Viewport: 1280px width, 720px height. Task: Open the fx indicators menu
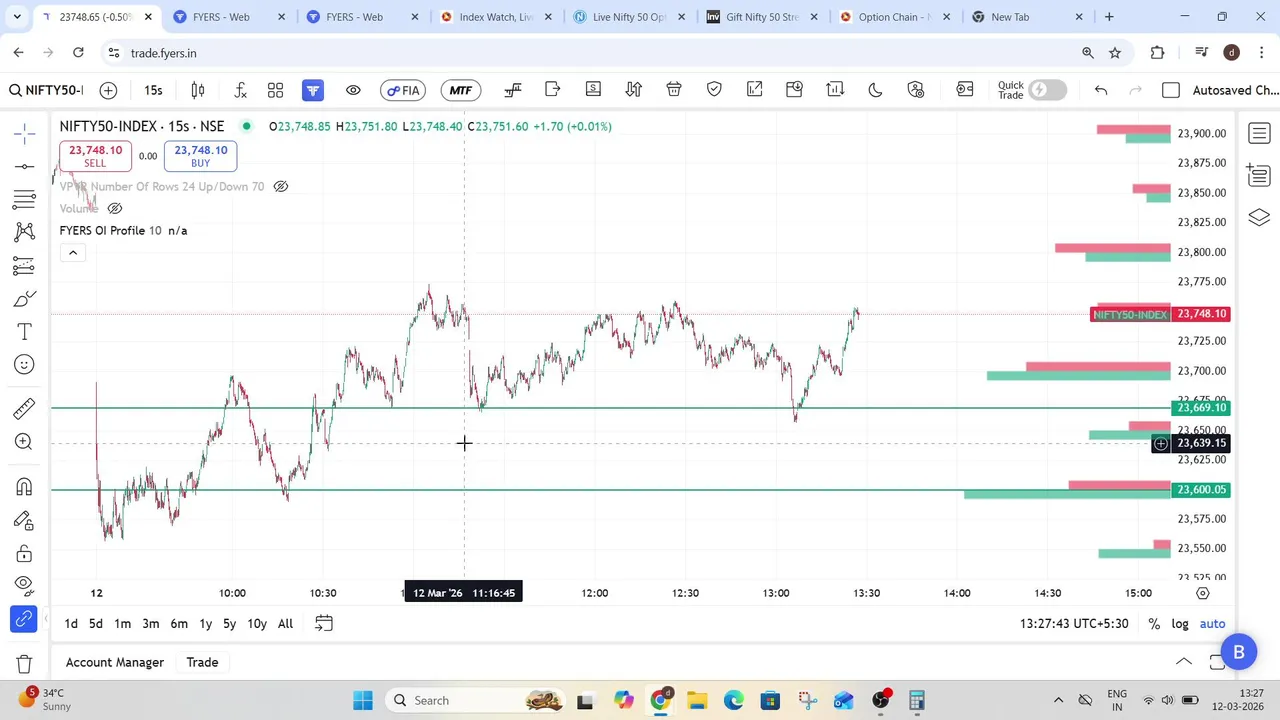click(241, 90)
